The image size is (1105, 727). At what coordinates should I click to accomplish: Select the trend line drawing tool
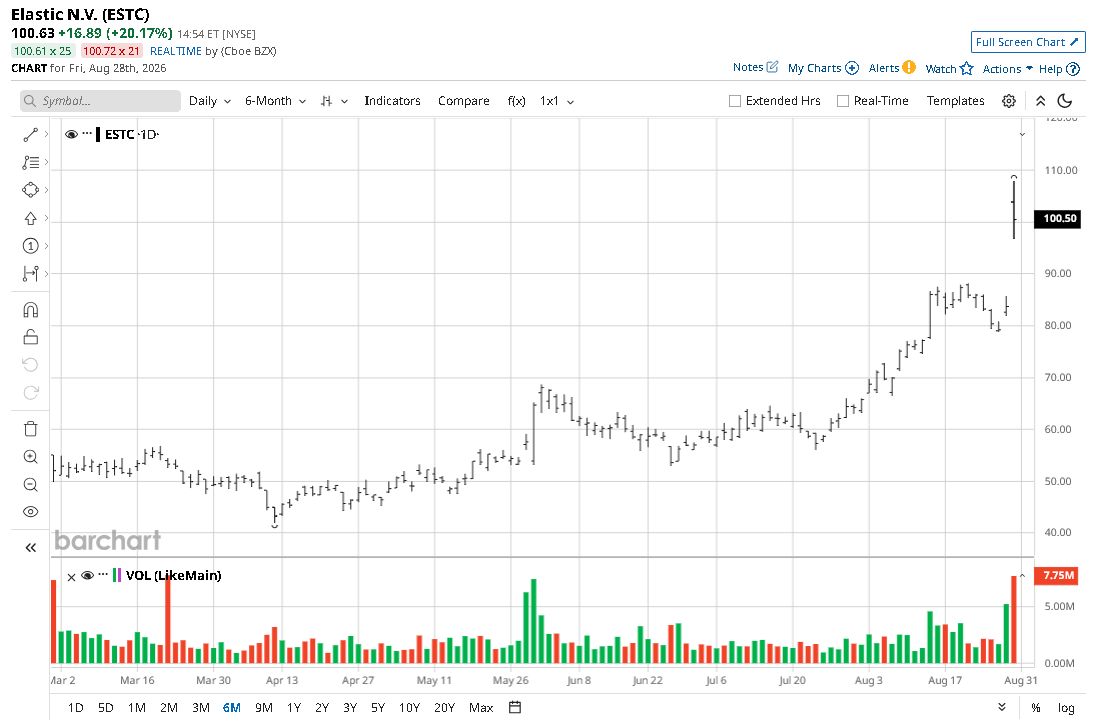(x=30, y=135)
